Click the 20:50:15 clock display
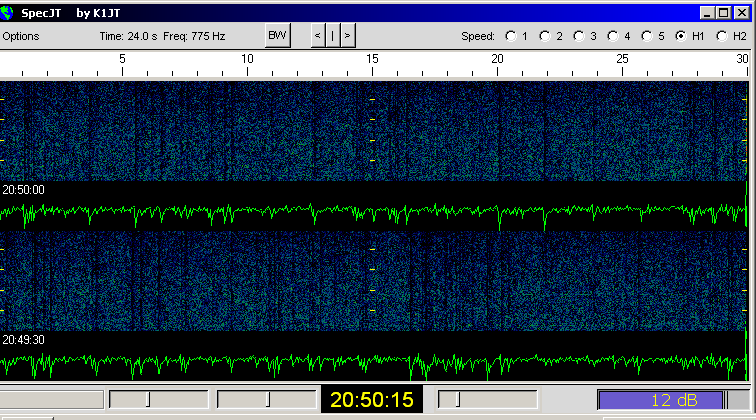This screenshot has width=756, height=420. click(x=372, y=399)
